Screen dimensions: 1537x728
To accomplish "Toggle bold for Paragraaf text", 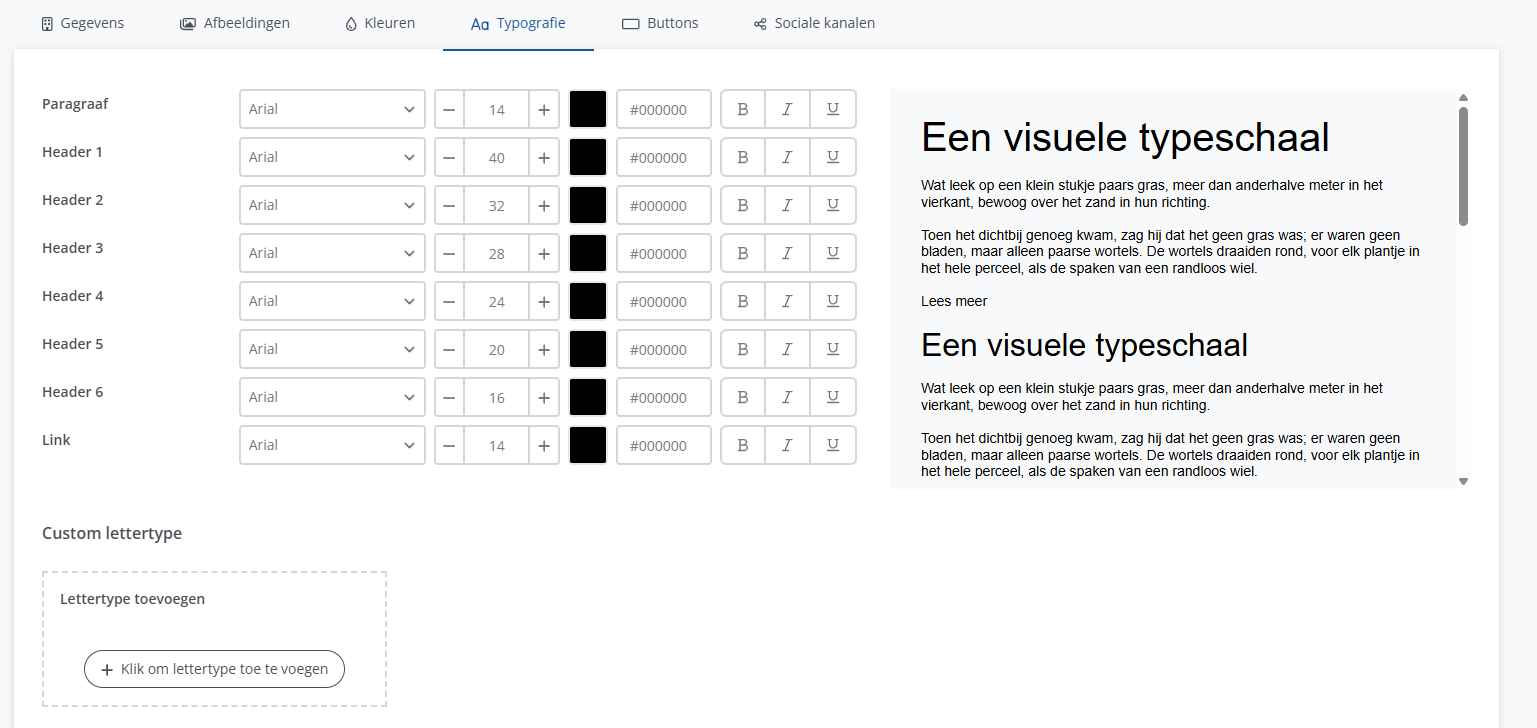I will pos(742,109).
